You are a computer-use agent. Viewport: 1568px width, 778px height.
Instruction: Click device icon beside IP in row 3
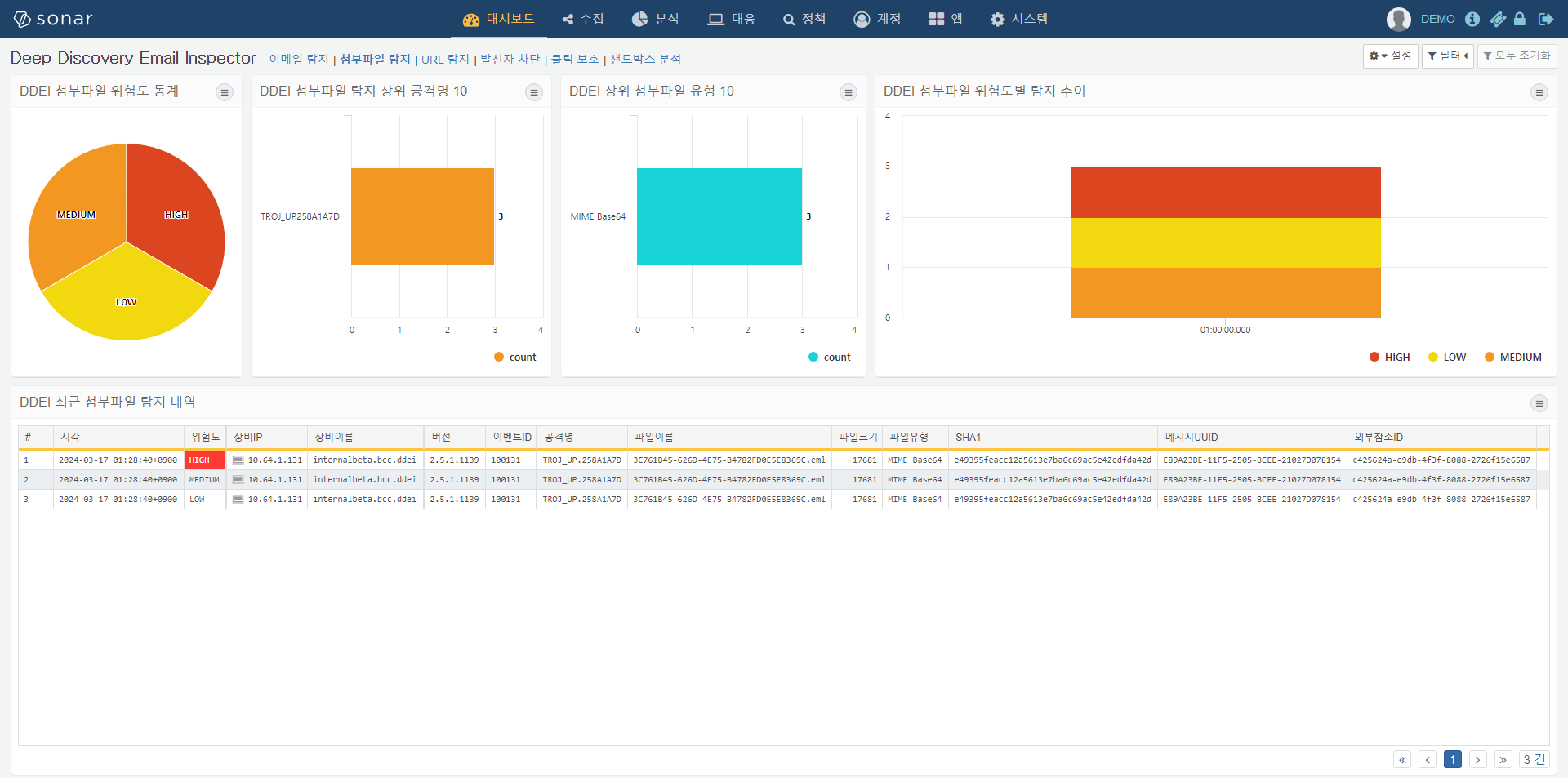(238, 499)
